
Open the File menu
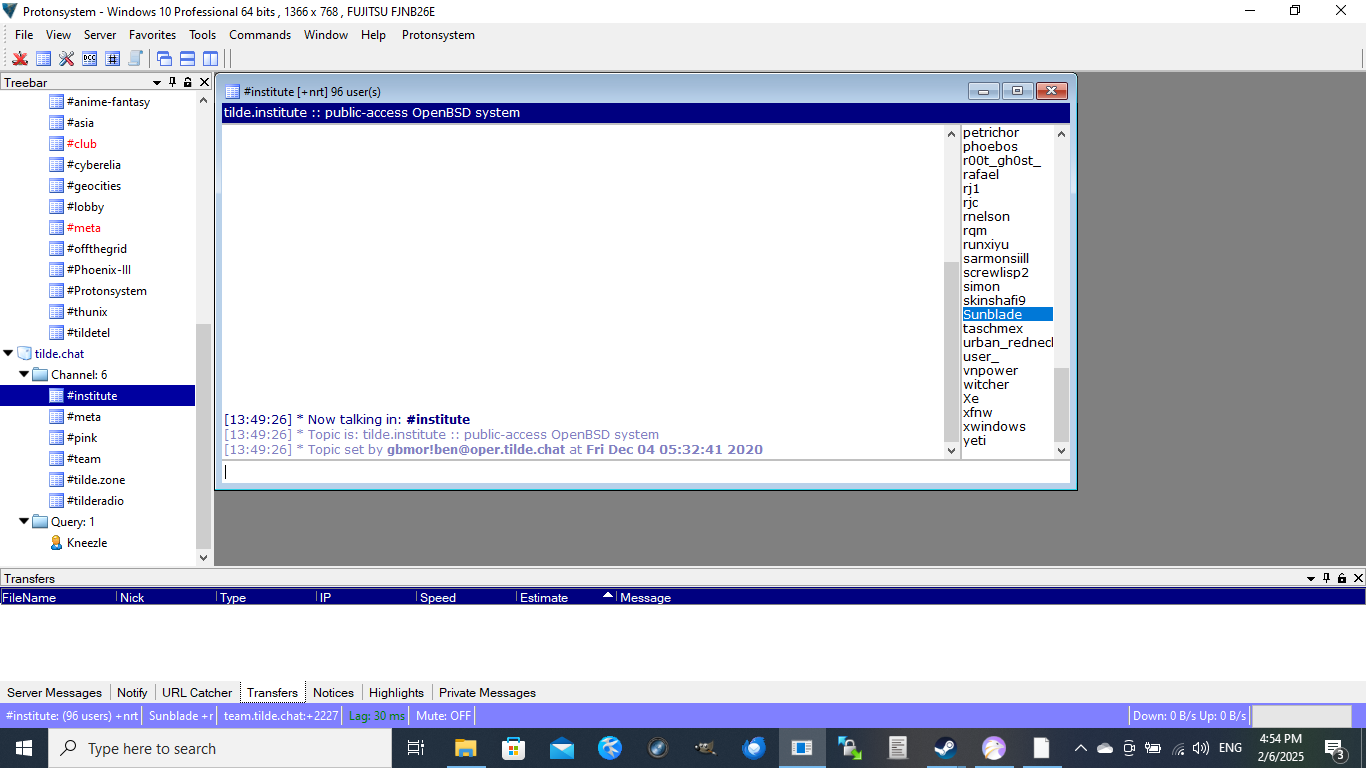point(24,35)
